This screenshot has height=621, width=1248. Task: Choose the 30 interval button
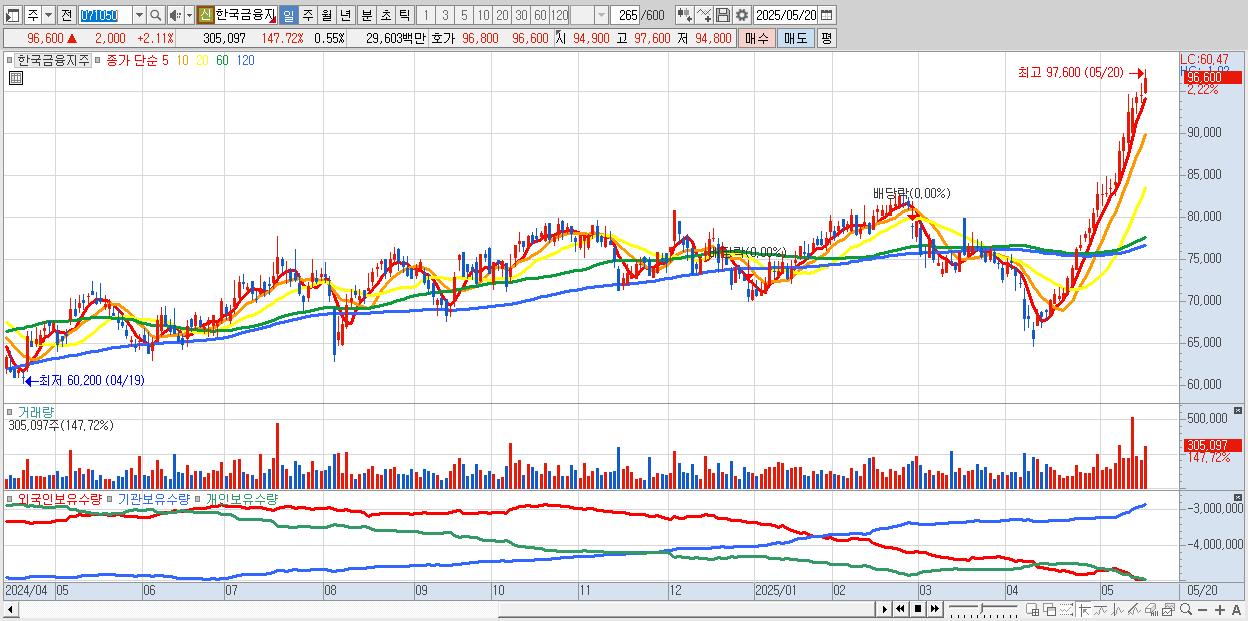pos(521,15)
